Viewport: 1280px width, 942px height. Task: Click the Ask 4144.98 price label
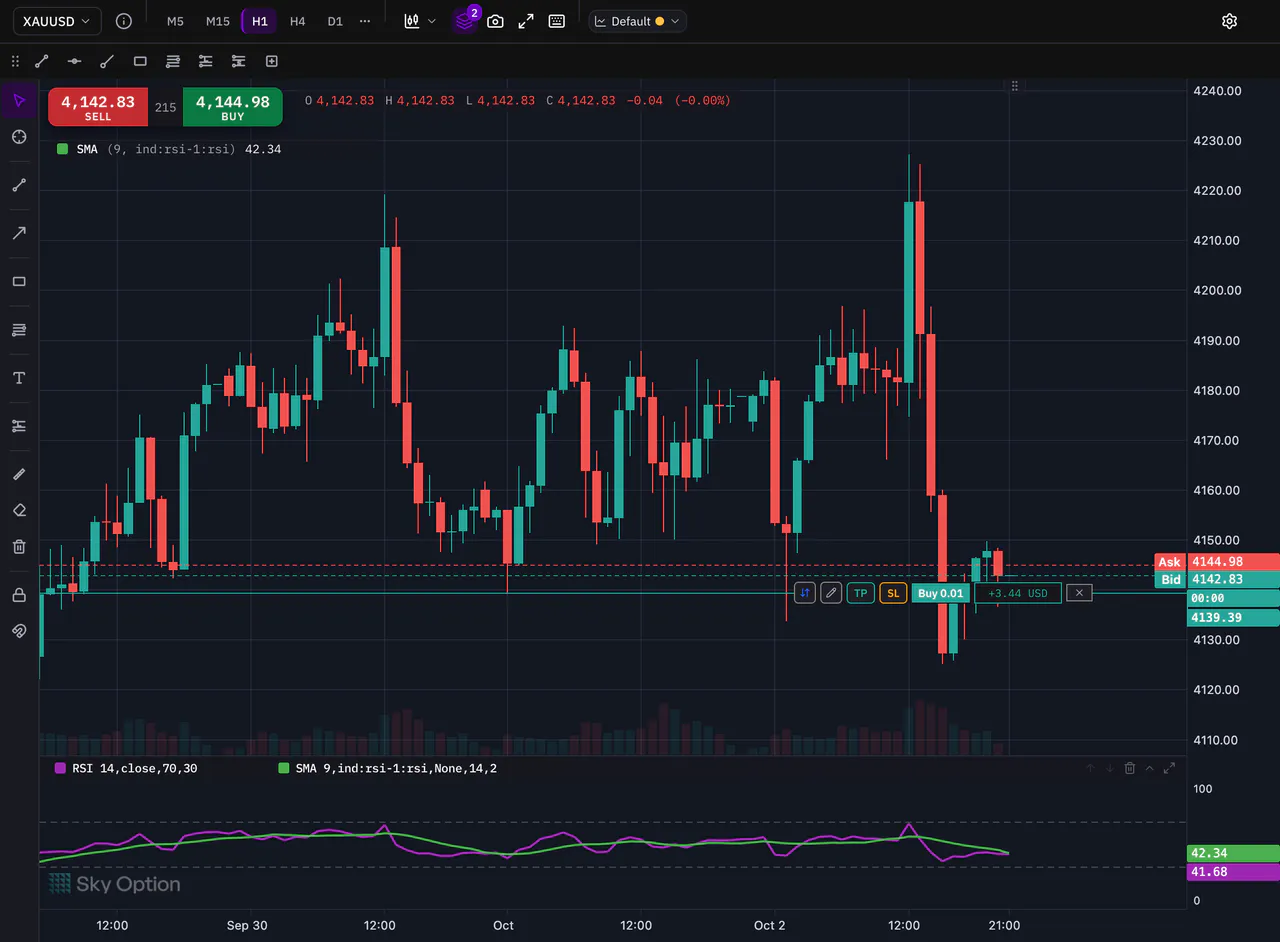click(x=1217, y=562)
